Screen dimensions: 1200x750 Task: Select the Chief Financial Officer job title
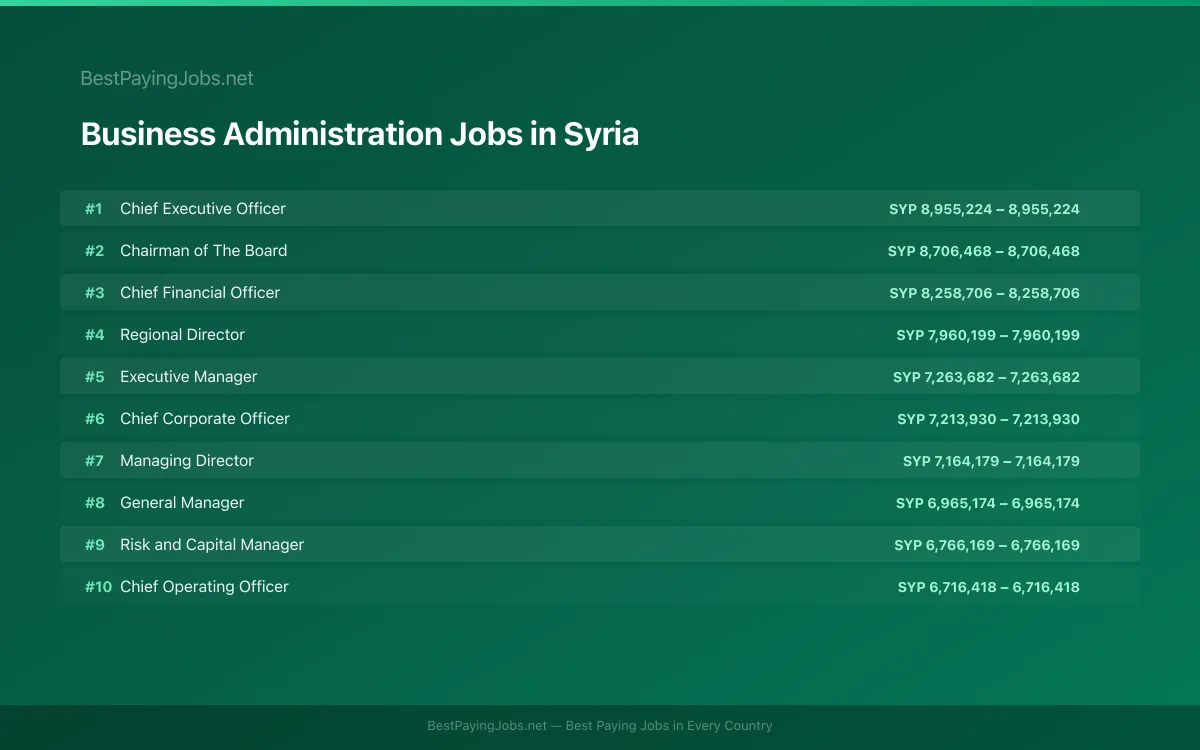tap(200, 292)
